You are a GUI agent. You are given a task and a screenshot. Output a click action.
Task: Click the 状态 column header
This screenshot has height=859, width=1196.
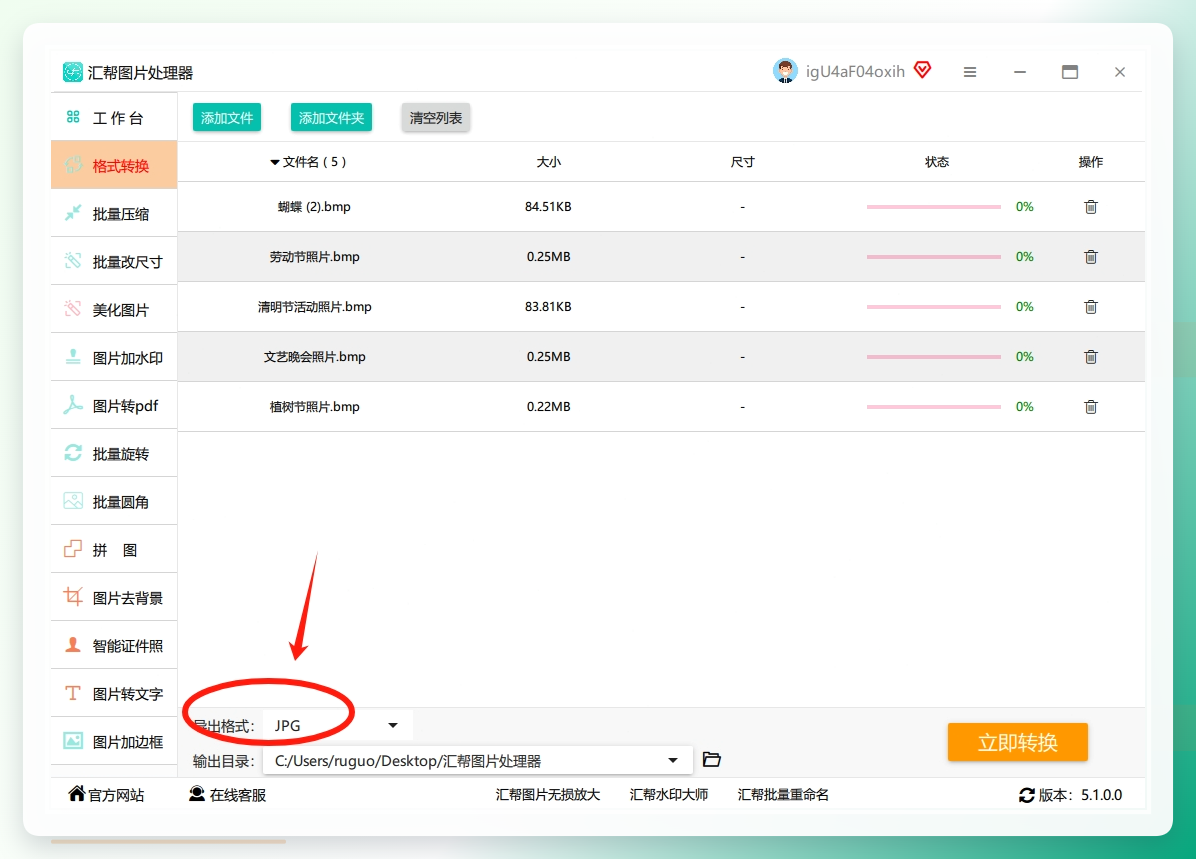(x=937, y=162)
